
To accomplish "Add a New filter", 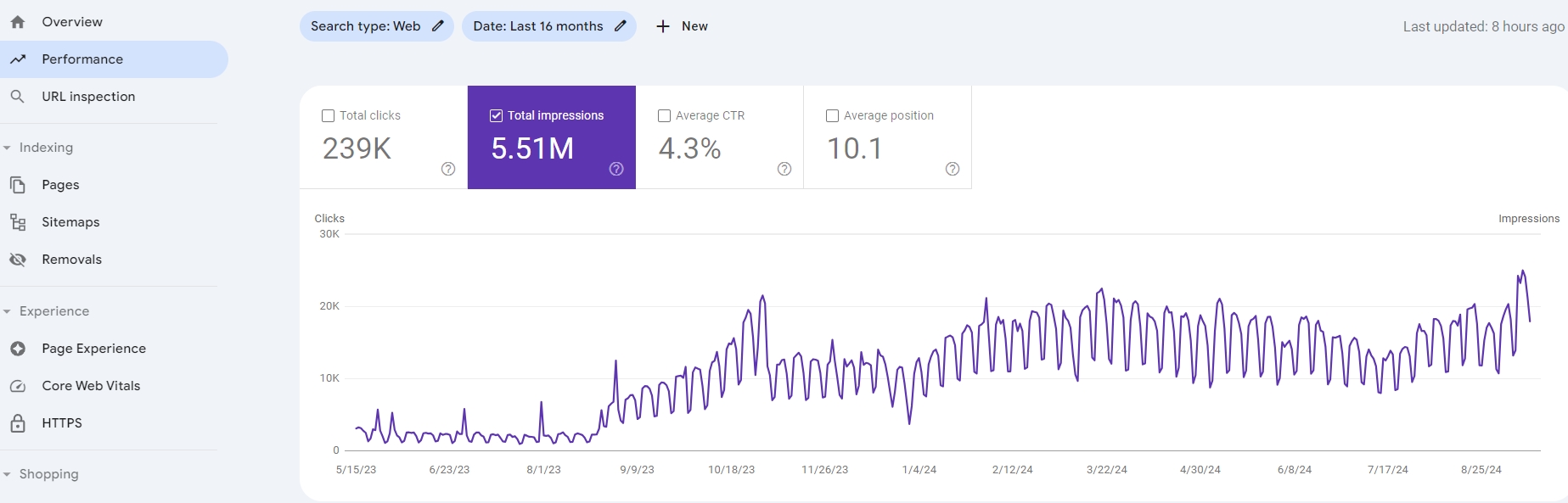I will tap(682, 26).
